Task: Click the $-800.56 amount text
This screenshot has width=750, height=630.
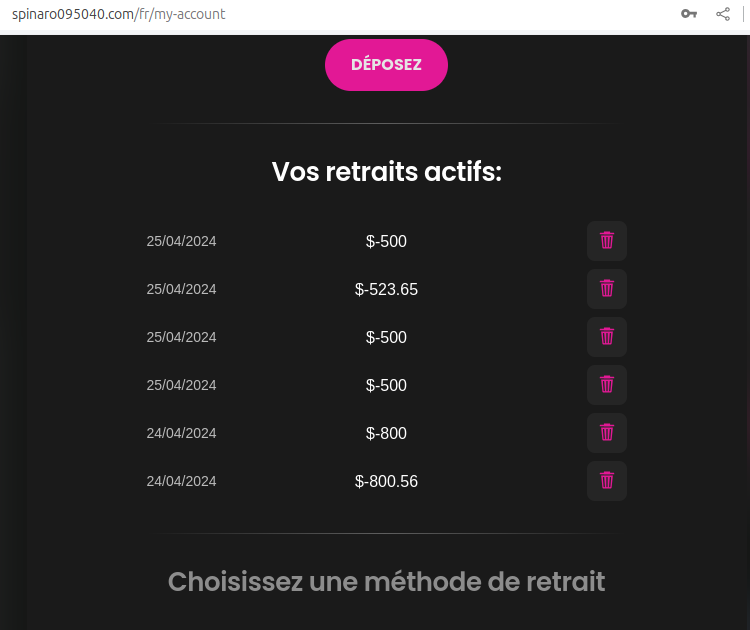Action: pos(386,482)
